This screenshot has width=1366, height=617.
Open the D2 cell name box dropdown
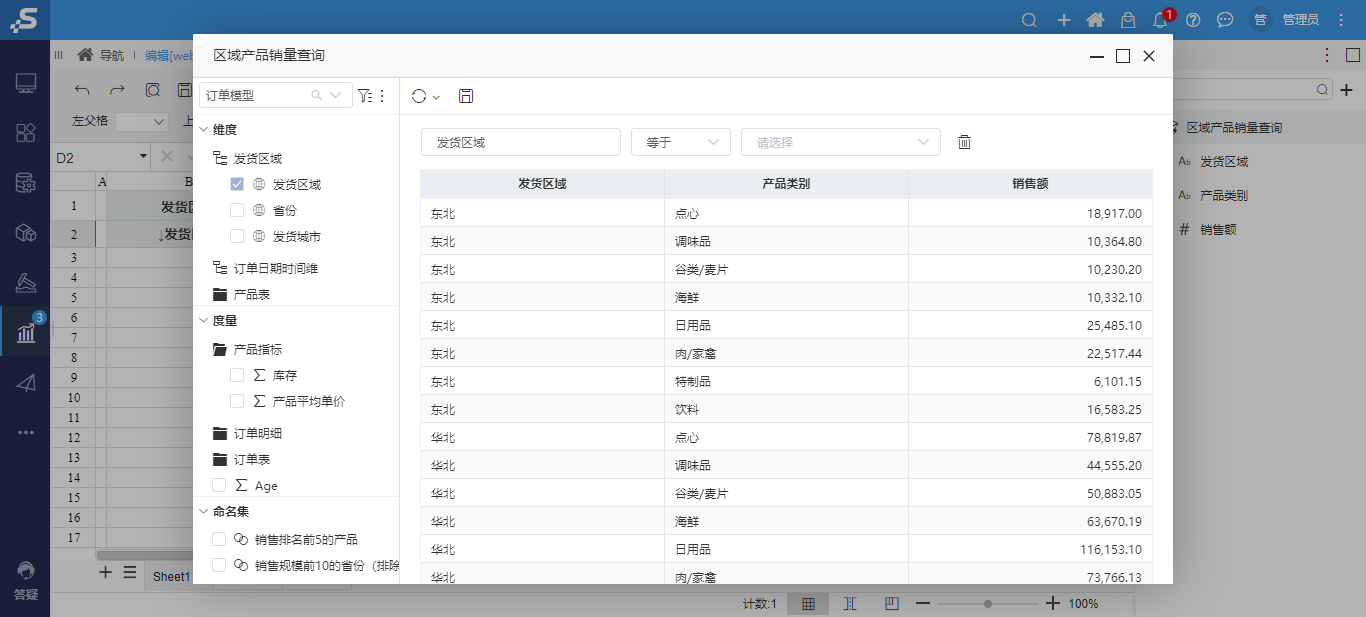pos(144,157)
